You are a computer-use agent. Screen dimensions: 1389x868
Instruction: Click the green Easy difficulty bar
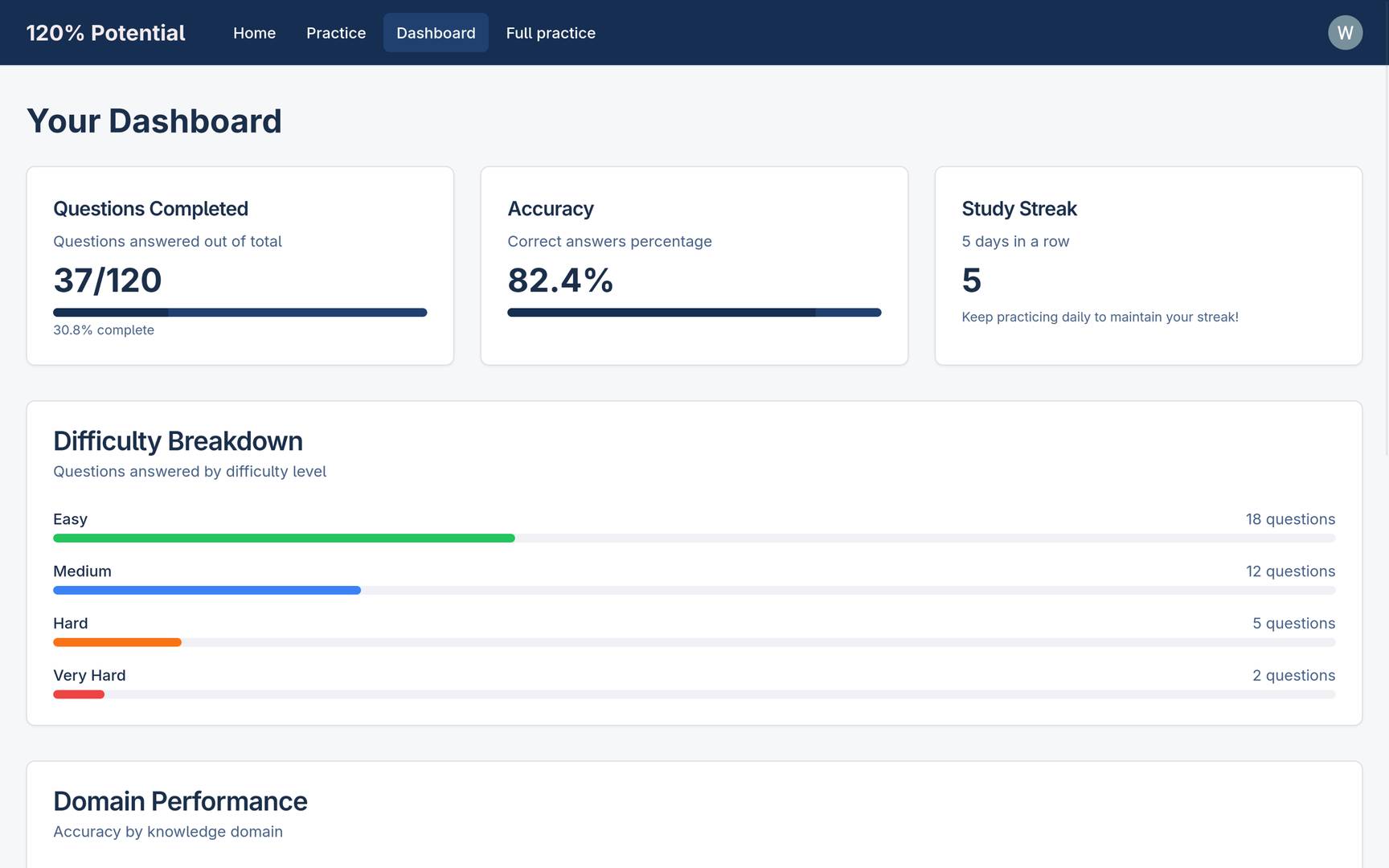pos(284,538)
